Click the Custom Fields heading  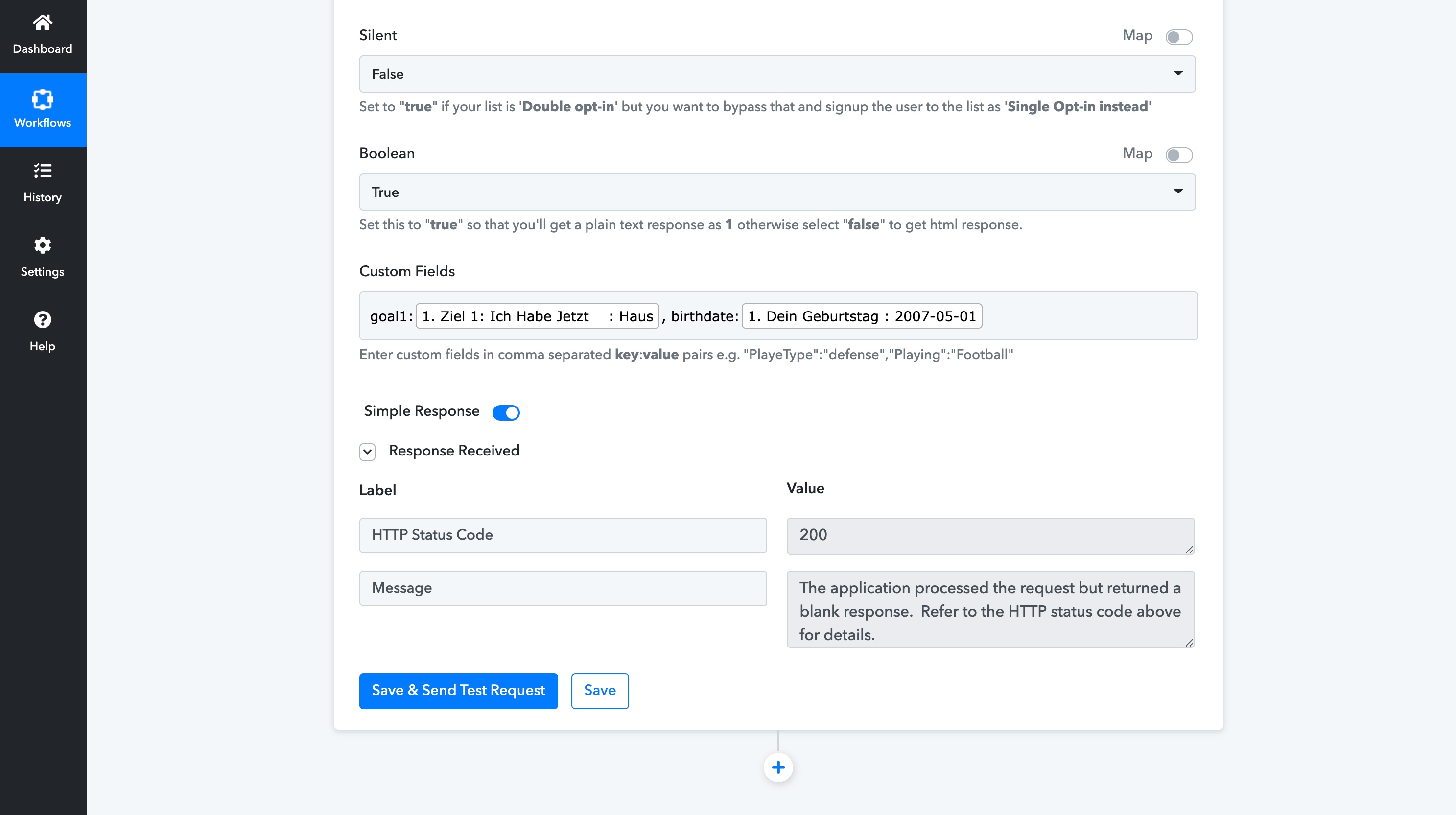tap(407, 271)
